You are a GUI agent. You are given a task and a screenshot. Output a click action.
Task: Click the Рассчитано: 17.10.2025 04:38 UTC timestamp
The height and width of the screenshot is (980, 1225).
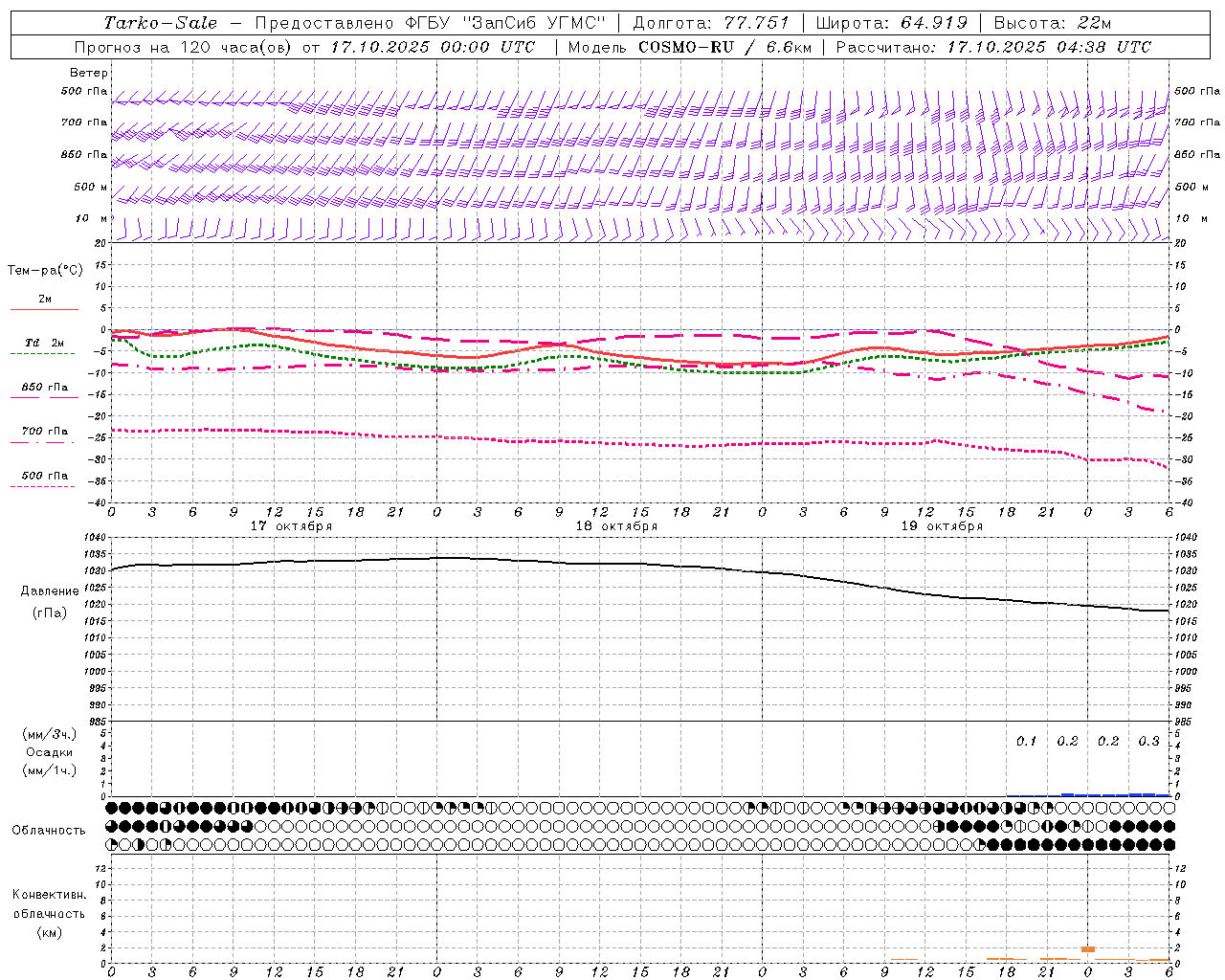pos(993,47)
